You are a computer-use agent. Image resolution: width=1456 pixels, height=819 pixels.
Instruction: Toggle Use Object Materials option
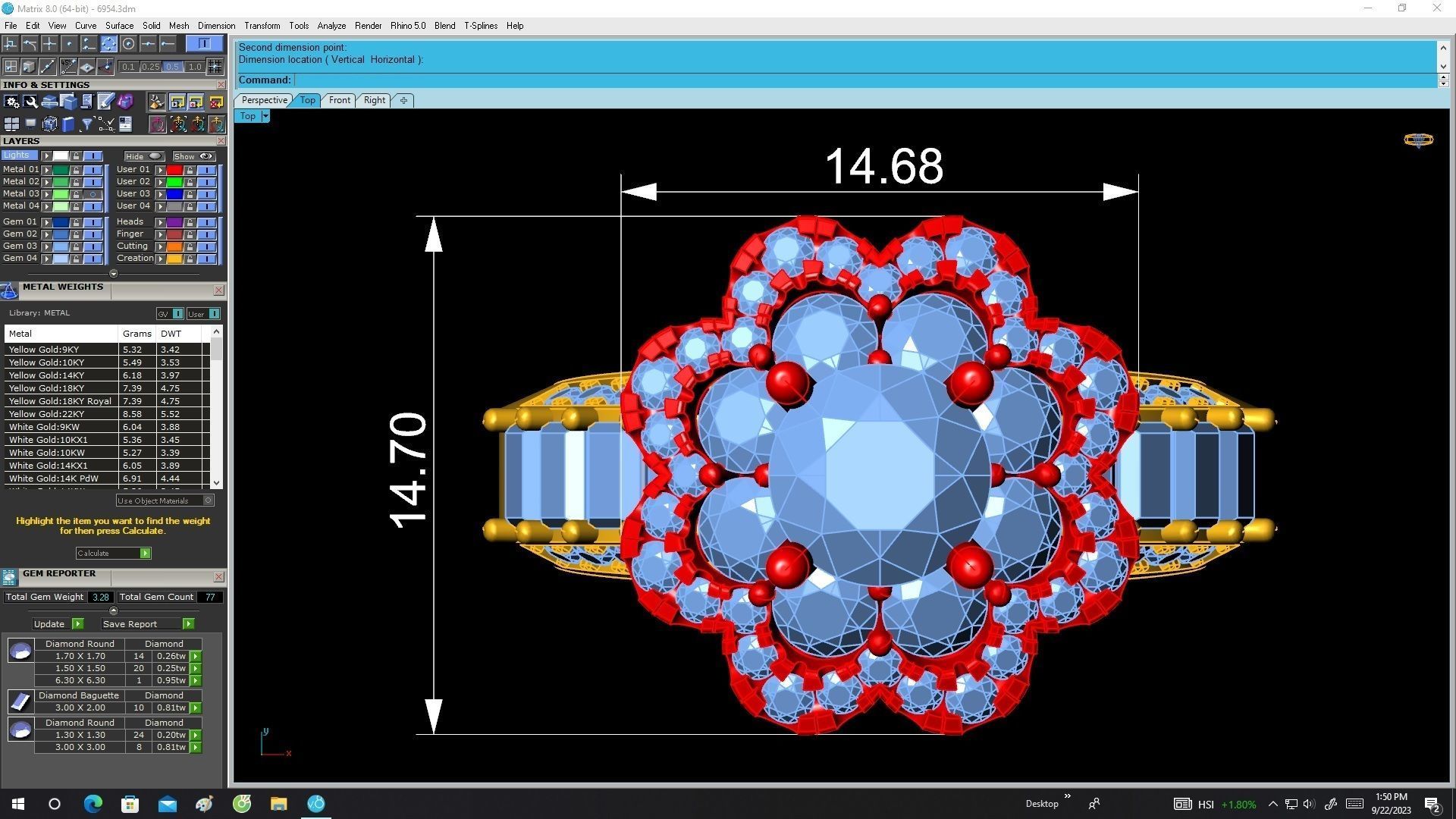(208, 500)
